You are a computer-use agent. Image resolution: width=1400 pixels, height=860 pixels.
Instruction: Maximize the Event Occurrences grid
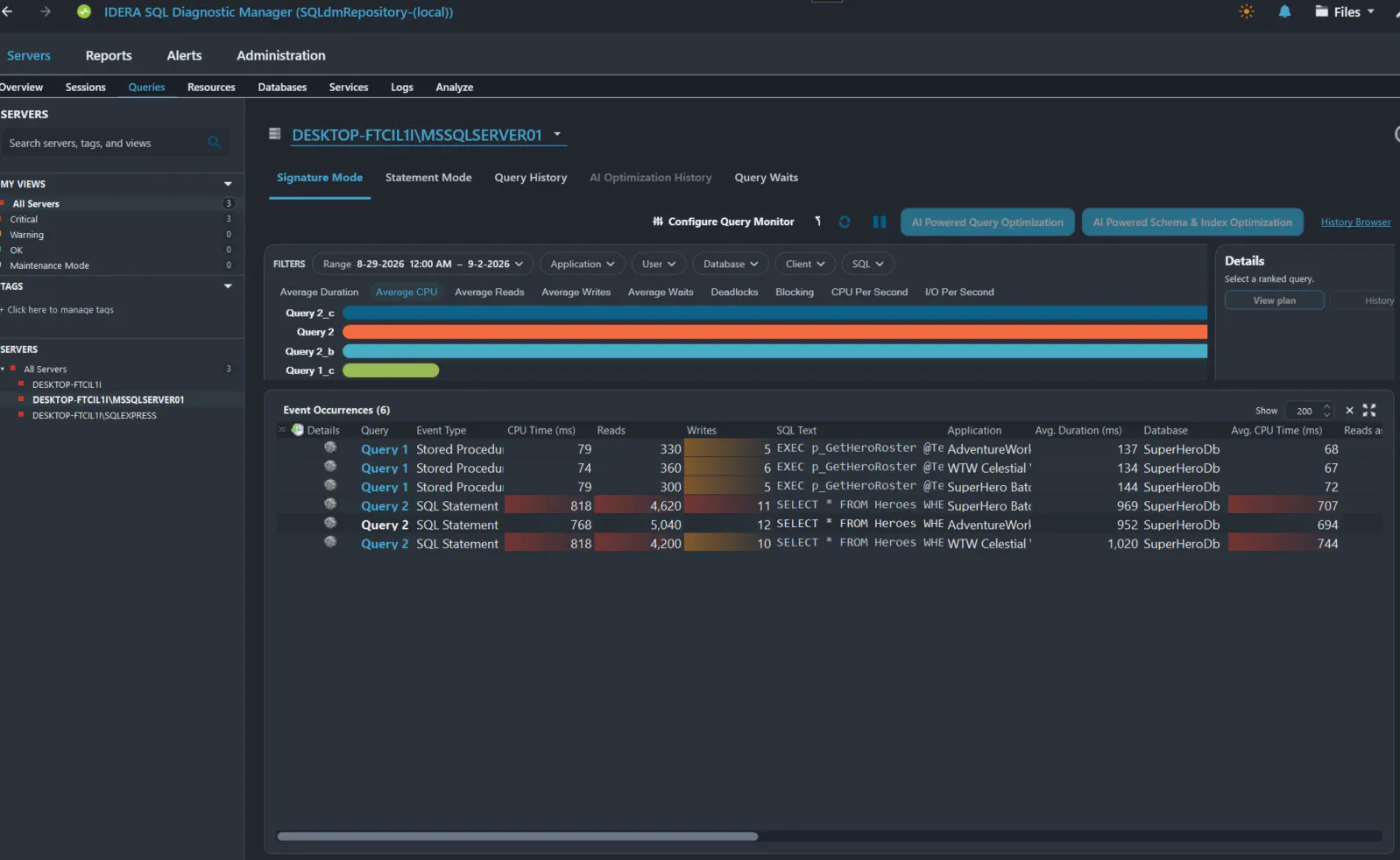[1369, 410]
